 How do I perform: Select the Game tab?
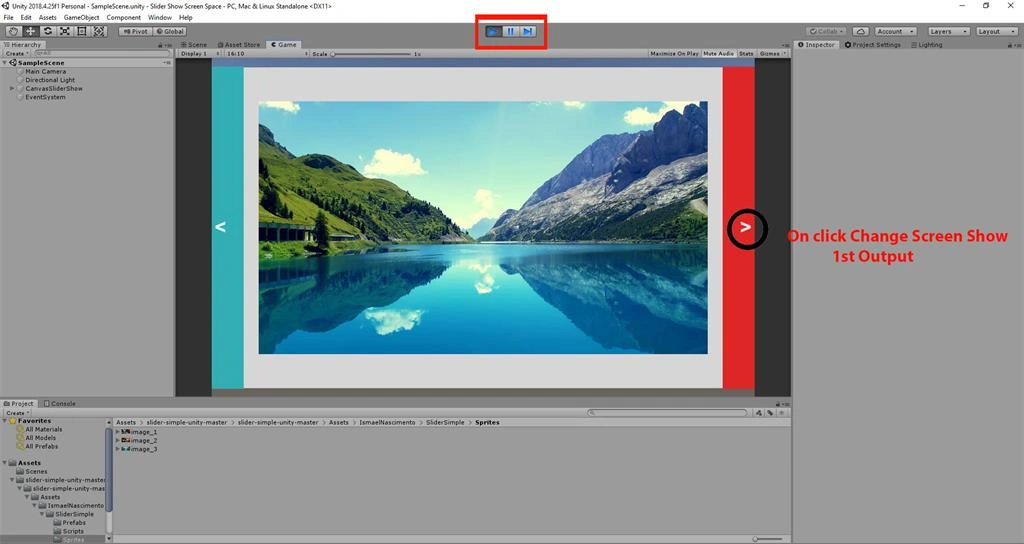tap(284, 45)
